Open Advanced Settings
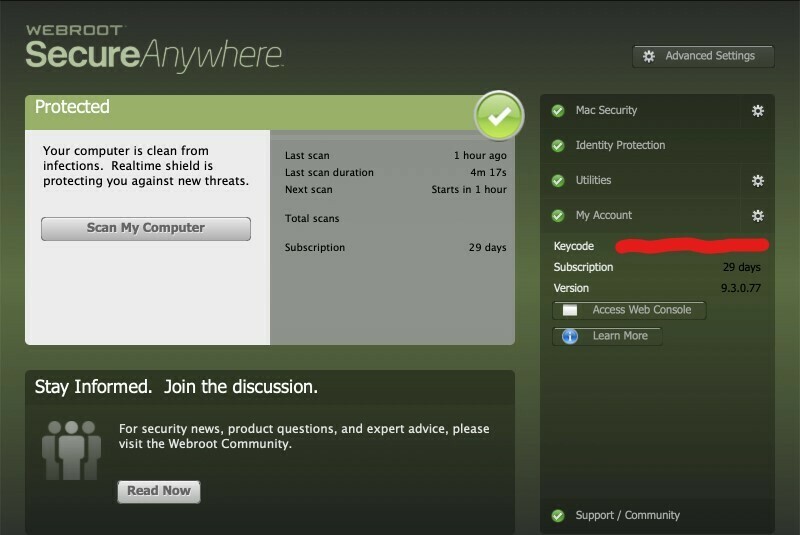This screenshot has width=800, height=535. (x=703, y=56)
